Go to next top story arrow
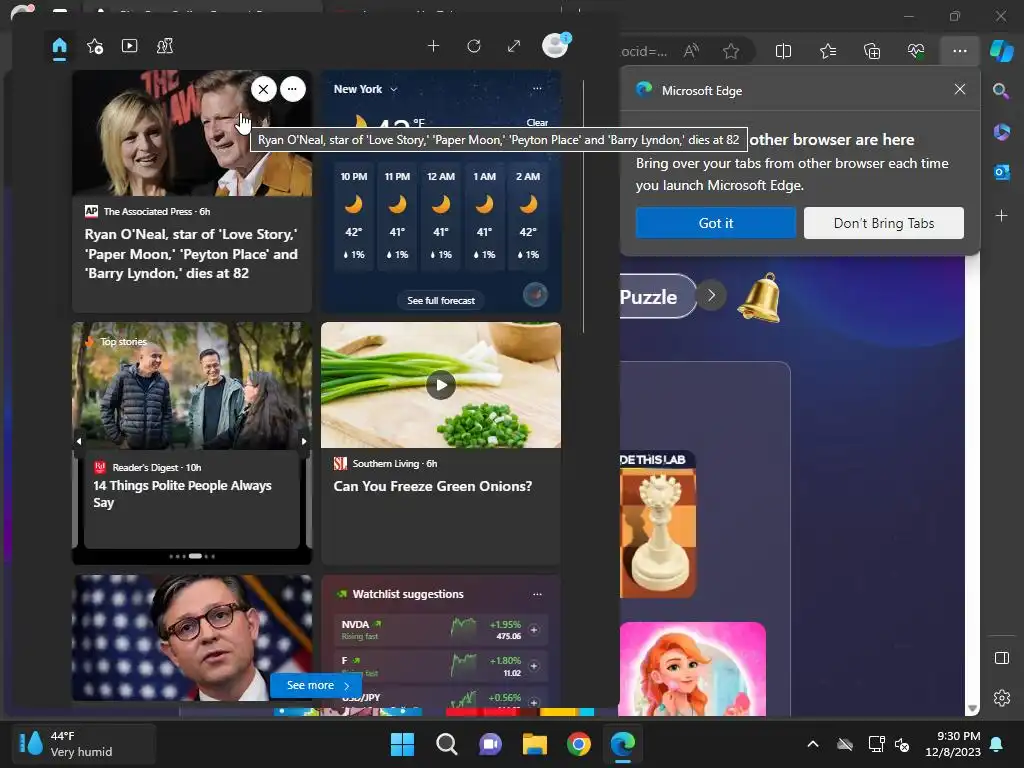 pos(304,441)
